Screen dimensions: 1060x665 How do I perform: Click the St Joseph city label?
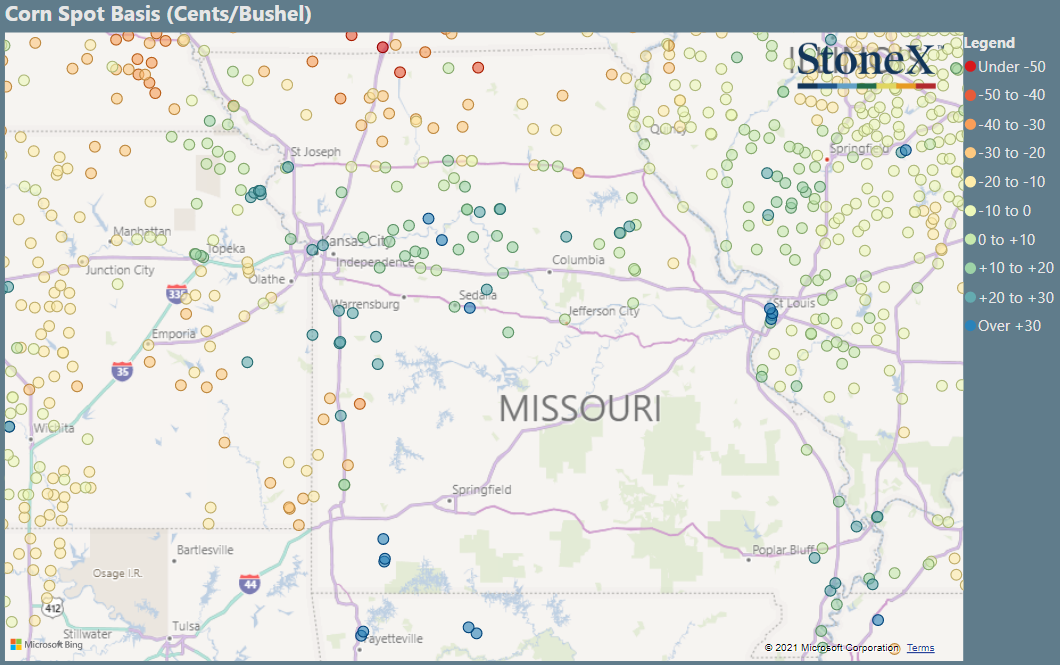click(316, 152)
